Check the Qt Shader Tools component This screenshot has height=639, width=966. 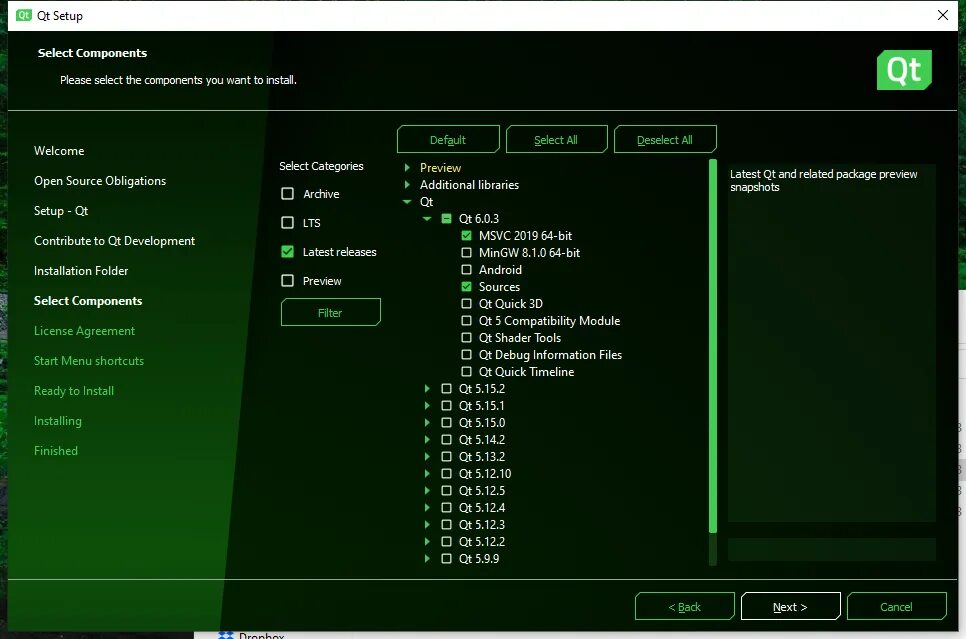[466, 338]
